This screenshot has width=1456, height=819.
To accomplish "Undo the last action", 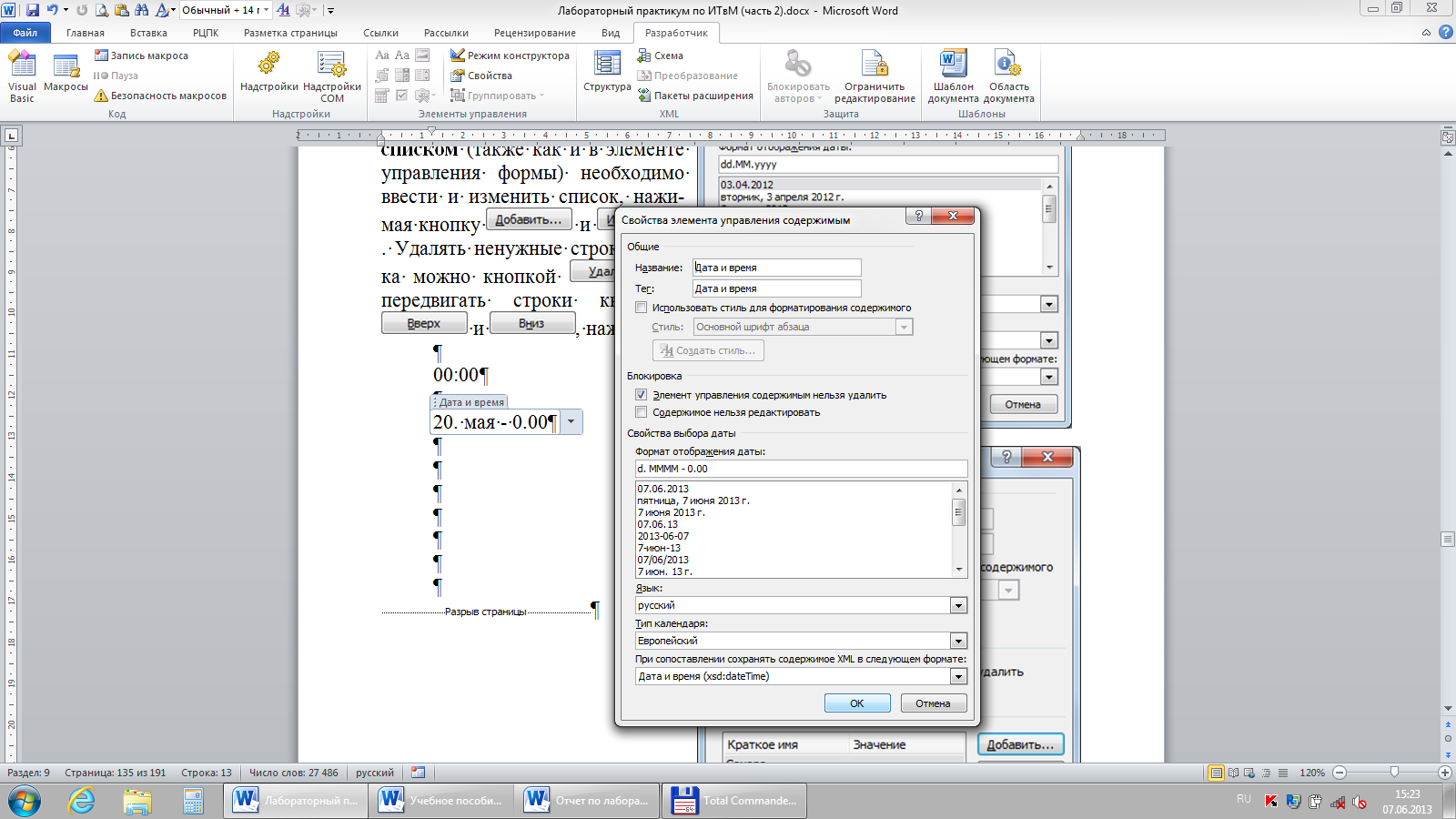I will tap(53, 10).
